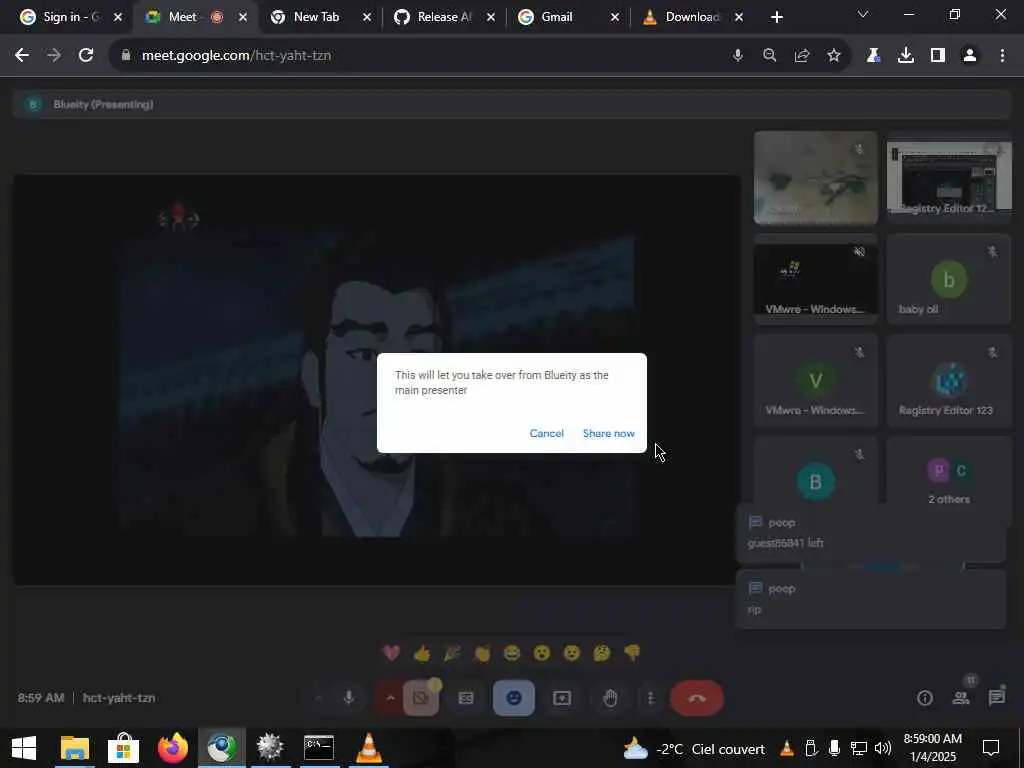Screen dimensions: 1024x768
Task: Open more options three-dot menu in Meet
Action: (650, 698)
